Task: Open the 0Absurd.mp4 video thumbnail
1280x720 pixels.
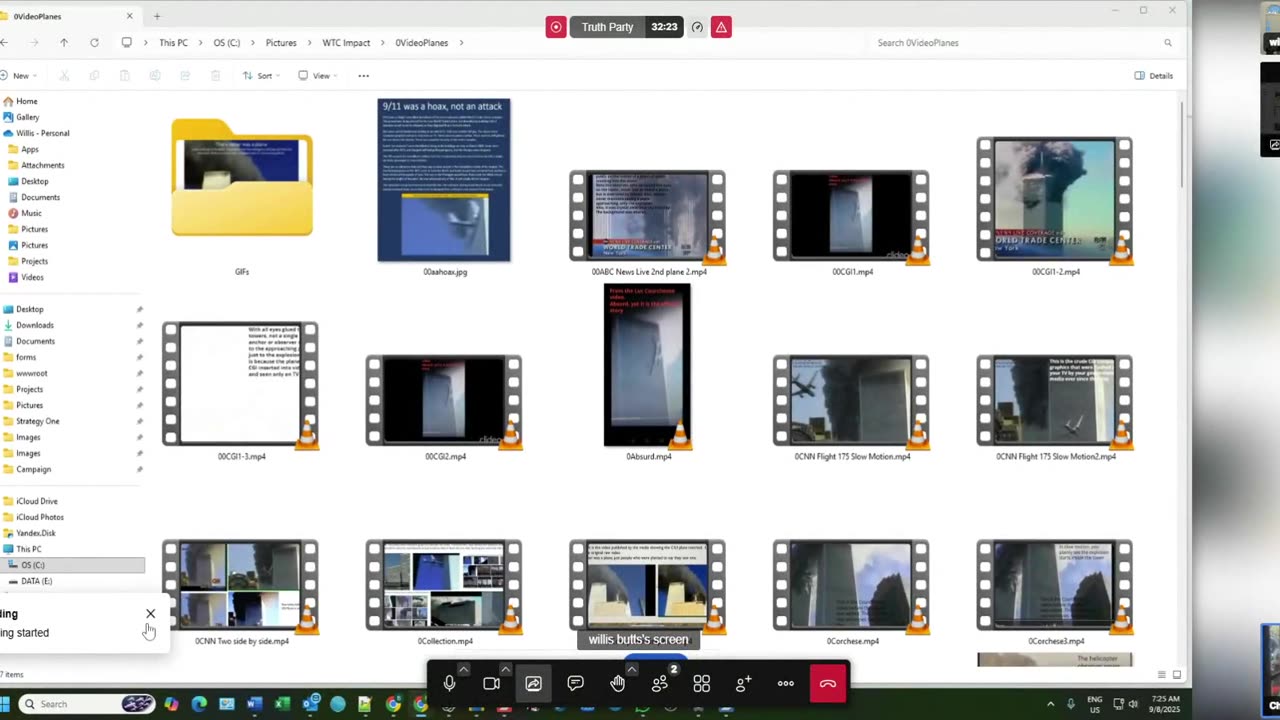Action: [647, 366]
